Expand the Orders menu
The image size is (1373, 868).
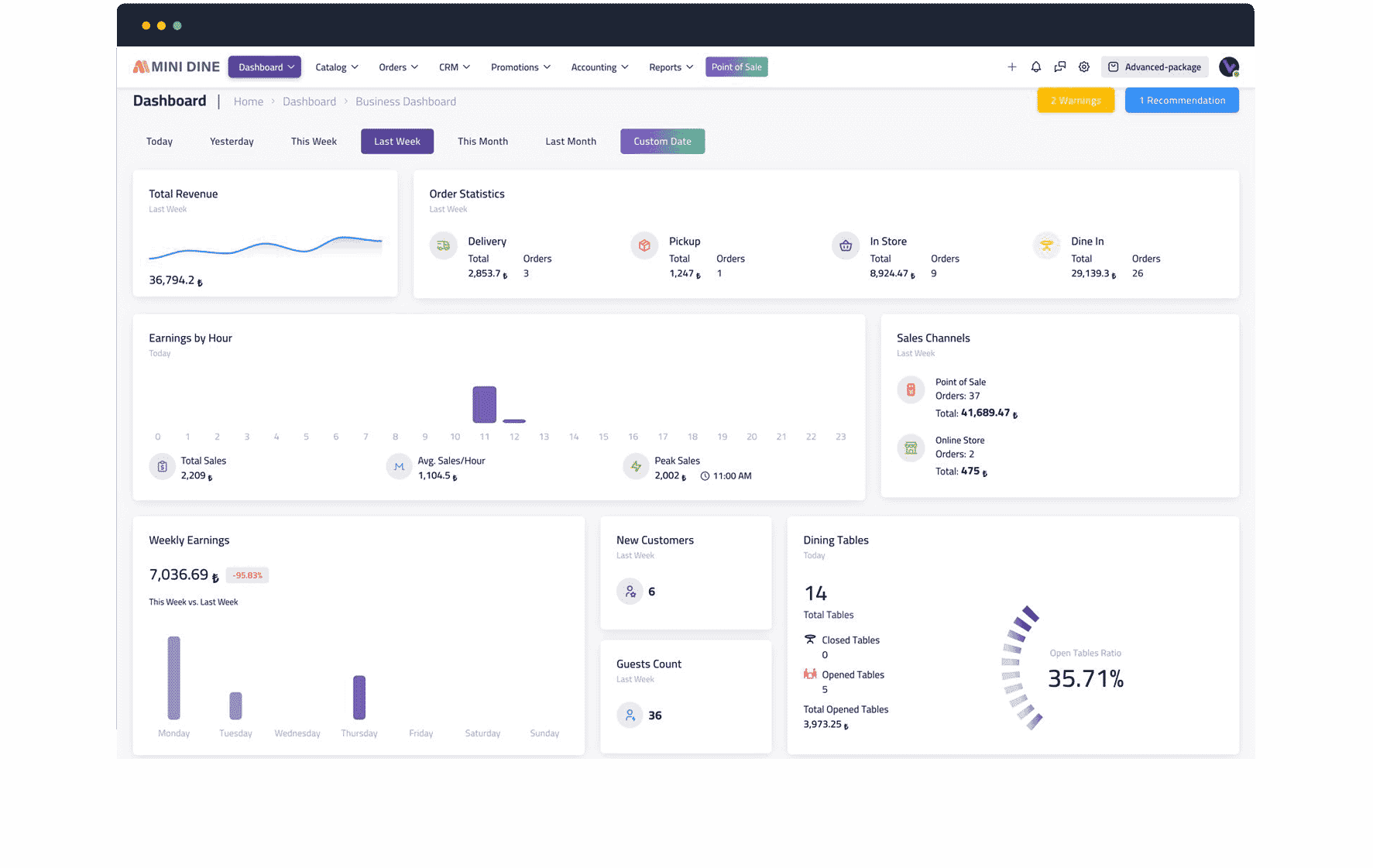(398, 67)
